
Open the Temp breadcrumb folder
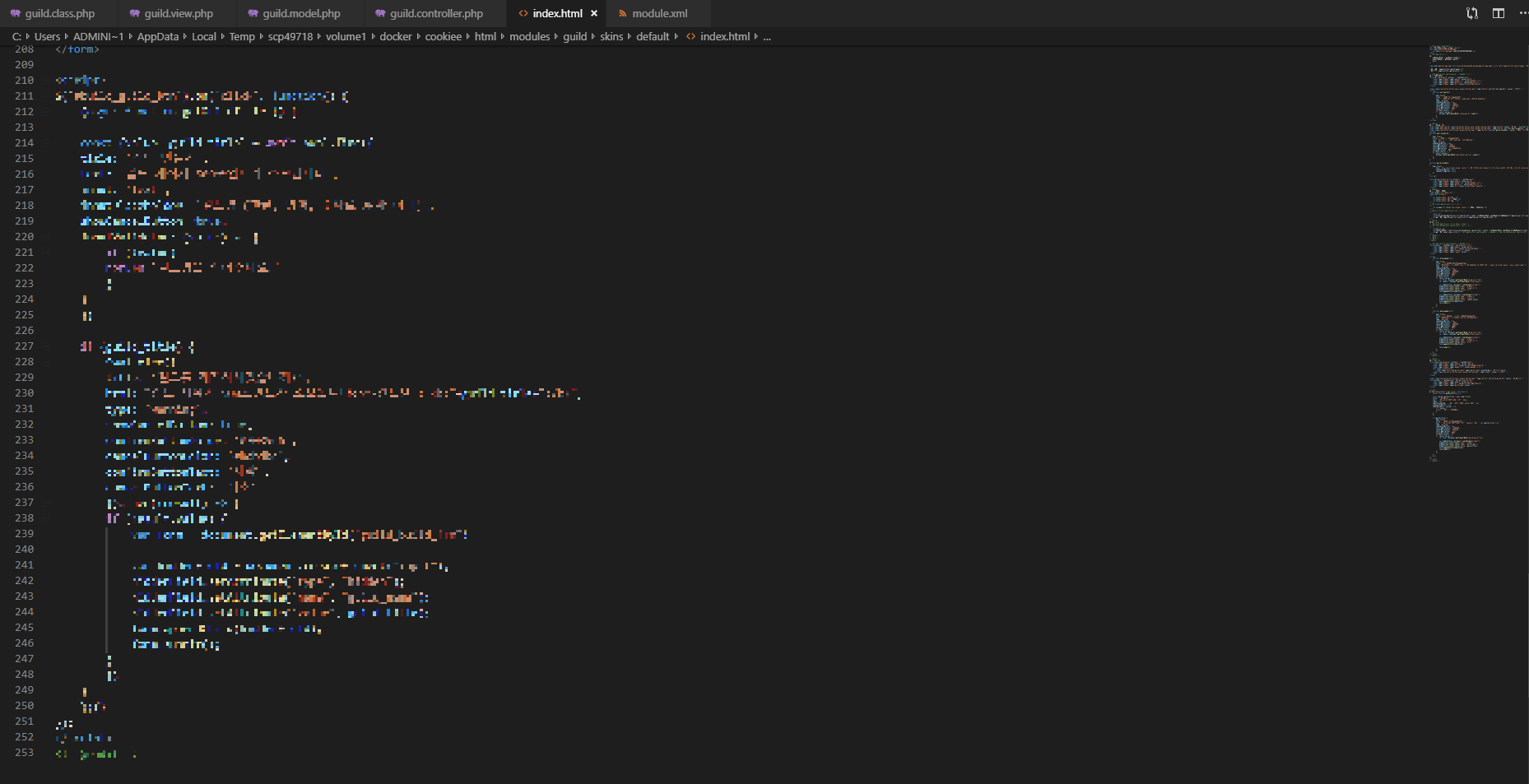pos(242,36)
